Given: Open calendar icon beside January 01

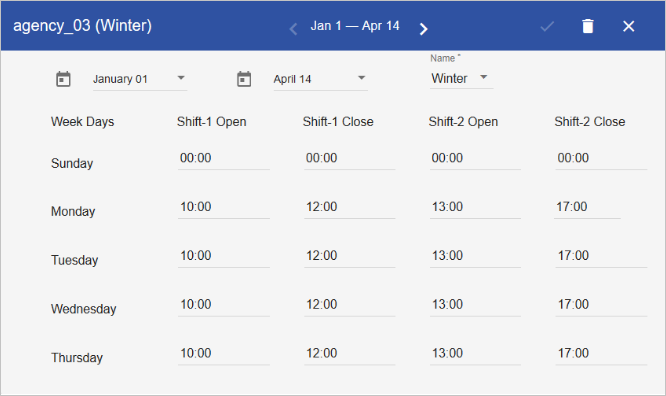Looking at the screenshot, I should pyautogui.click(x=63, y=79).
